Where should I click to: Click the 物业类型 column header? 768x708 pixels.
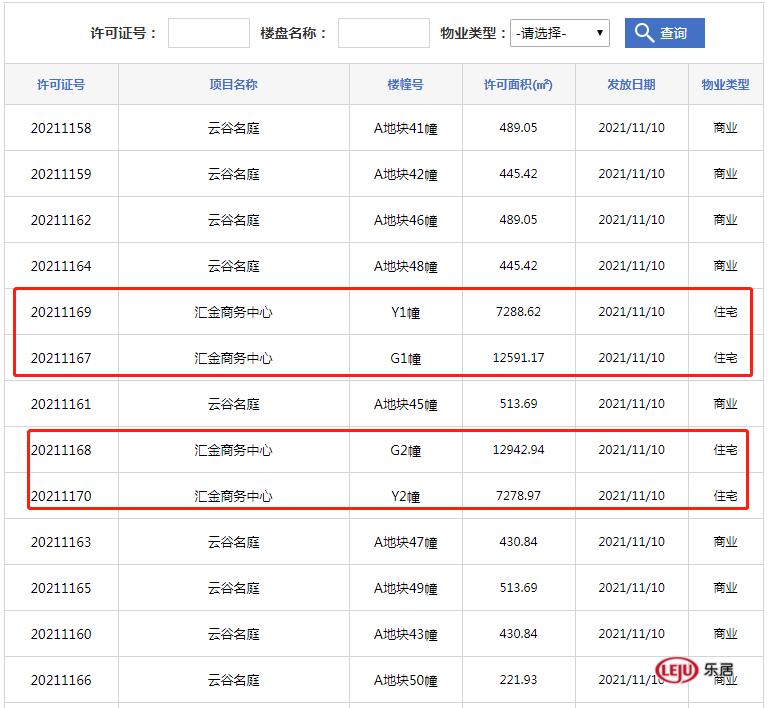click(x=725, y=84)
